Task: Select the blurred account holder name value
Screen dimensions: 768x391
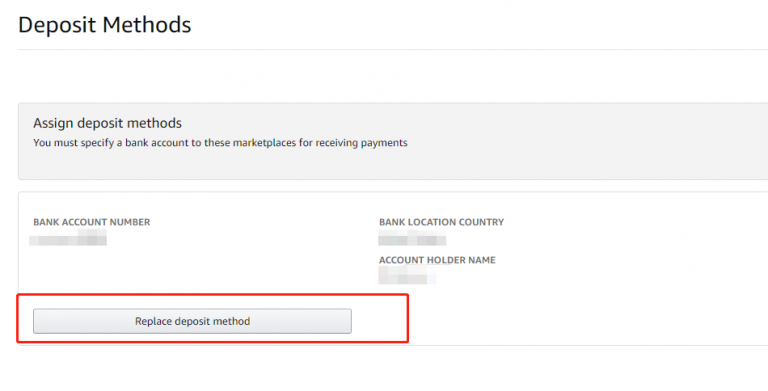Action: 407,275
